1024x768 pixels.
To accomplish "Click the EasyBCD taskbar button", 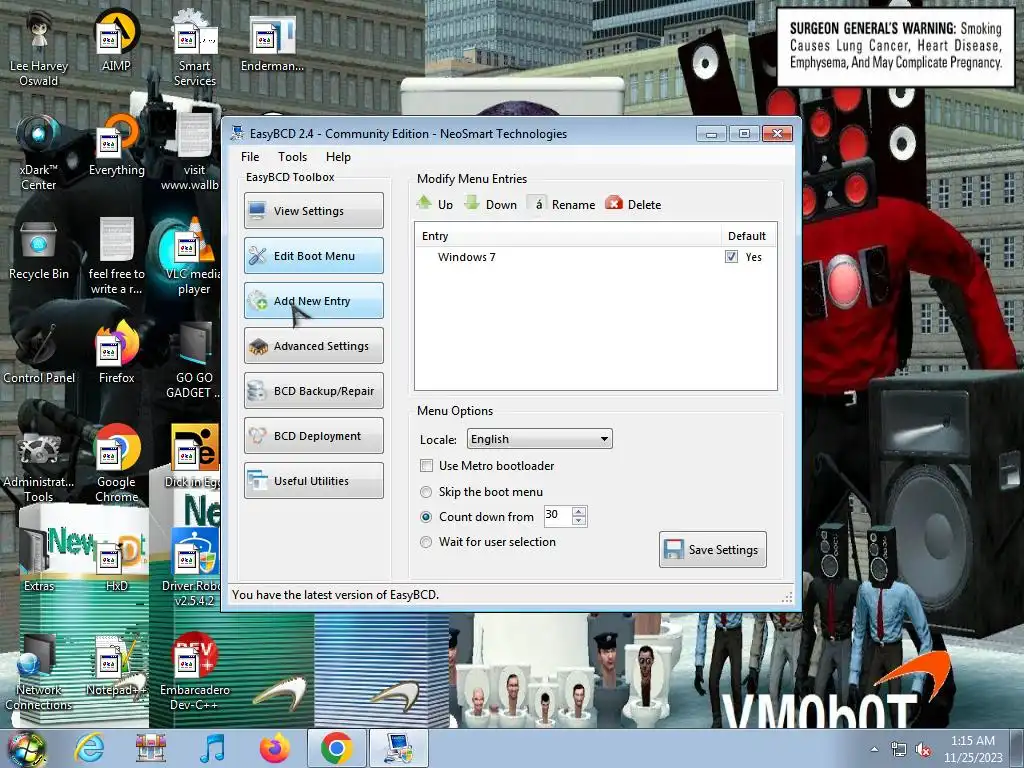I will [x=398, y=748].
